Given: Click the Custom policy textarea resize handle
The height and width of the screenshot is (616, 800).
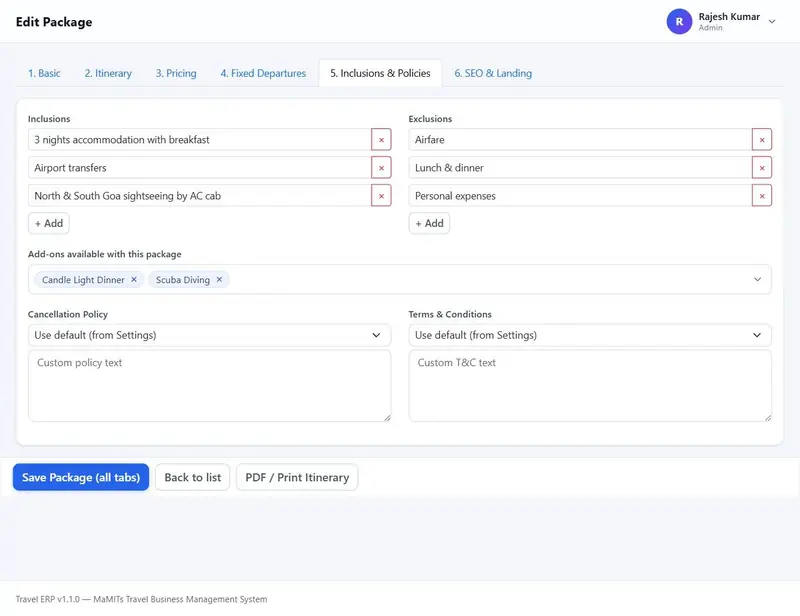Looking at the screenshot, I should 387,418.
